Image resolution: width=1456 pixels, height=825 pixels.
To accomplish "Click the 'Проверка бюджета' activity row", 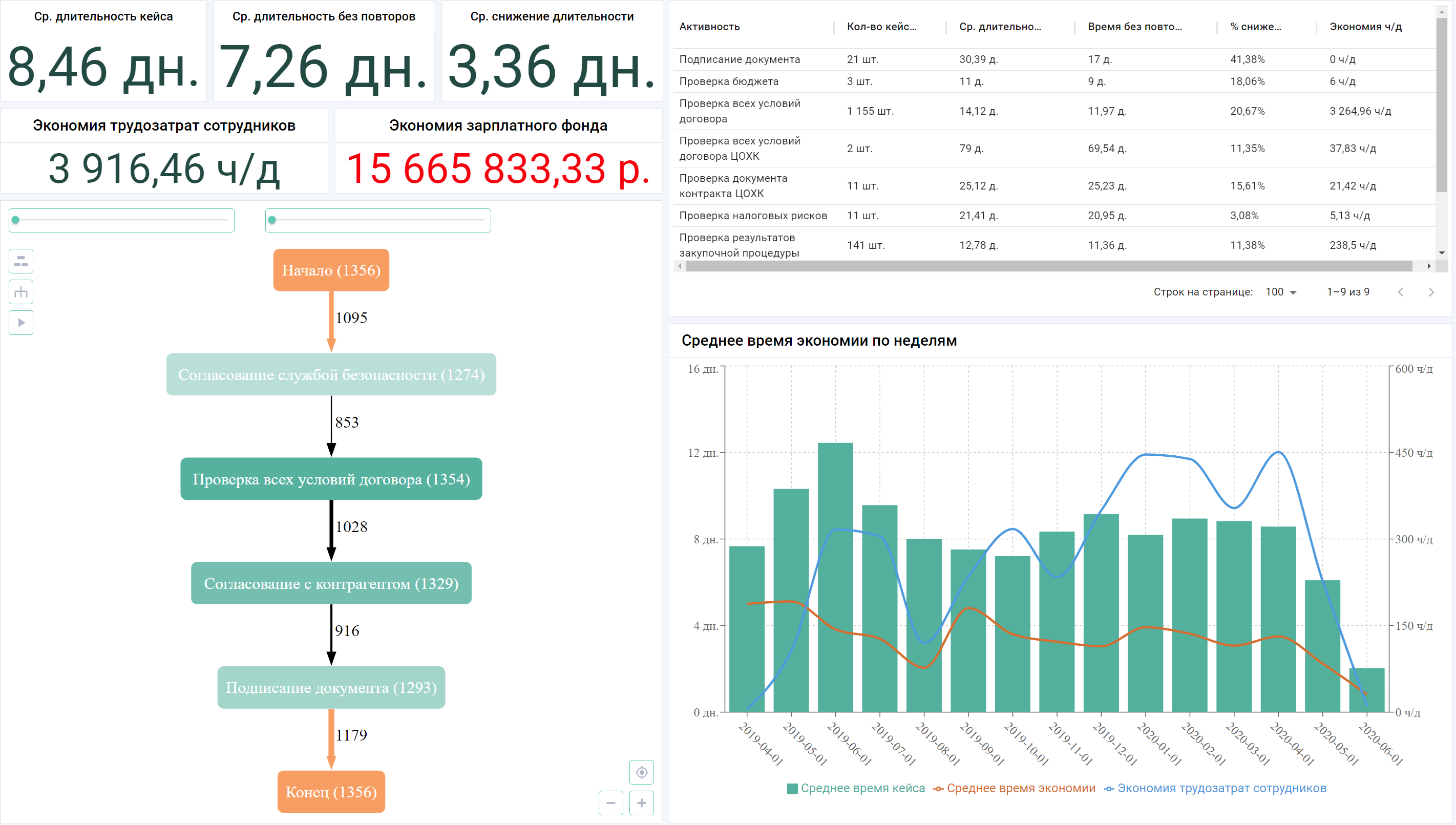I will 729,81.
